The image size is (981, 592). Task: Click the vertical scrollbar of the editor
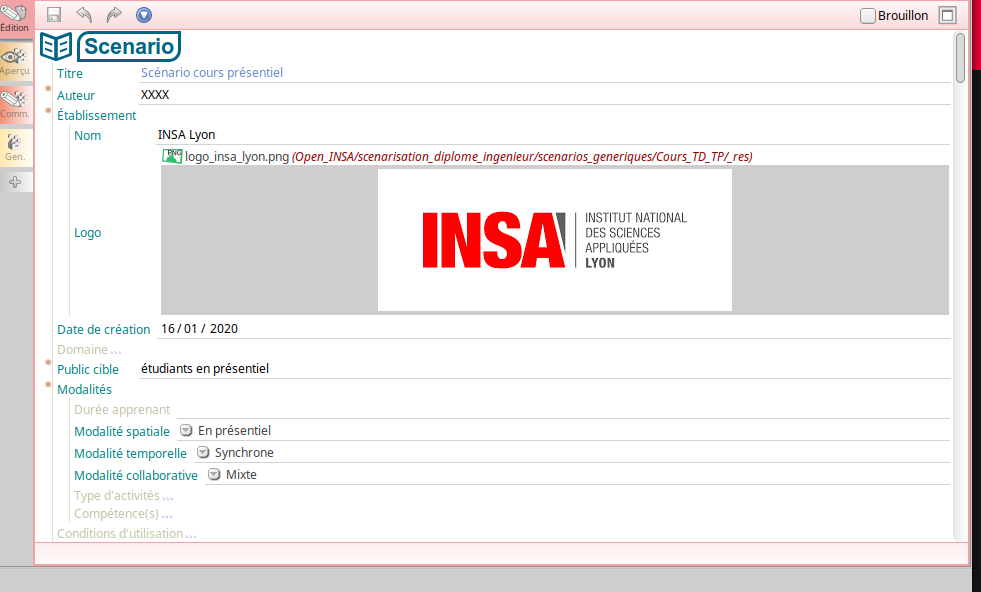pyautogui.click(x=961, y=58)
